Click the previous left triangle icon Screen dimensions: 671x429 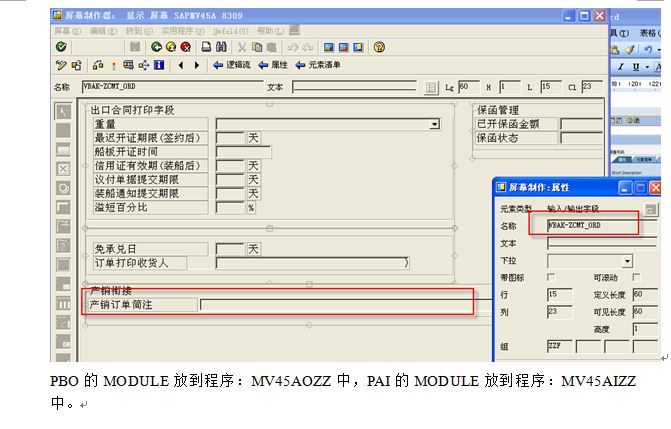click(x=181, y=65)
